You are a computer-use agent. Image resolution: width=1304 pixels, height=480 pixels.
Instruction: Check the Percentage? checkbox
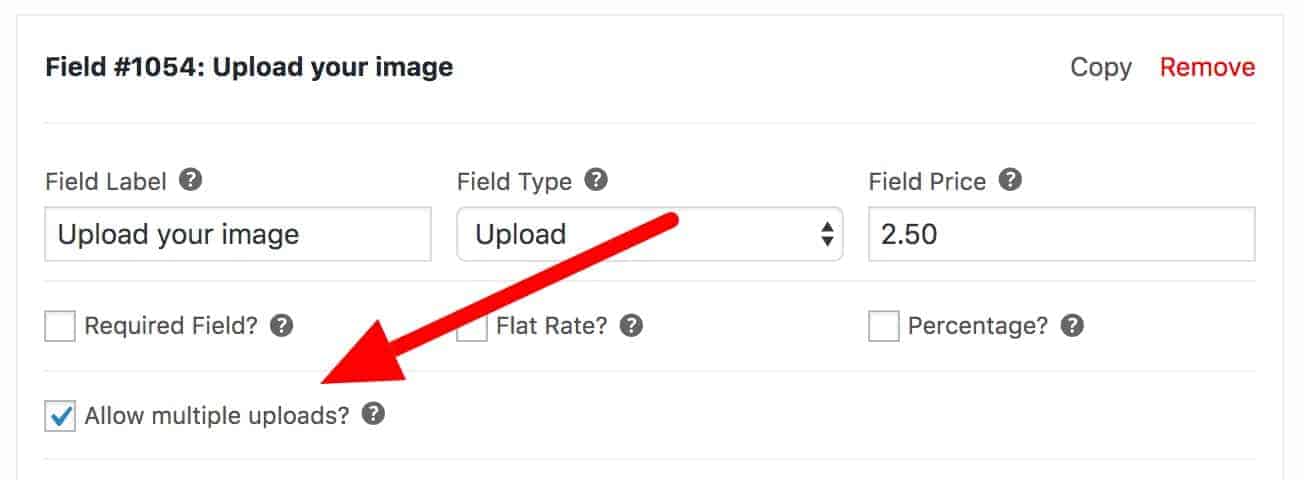click(884, 326)
